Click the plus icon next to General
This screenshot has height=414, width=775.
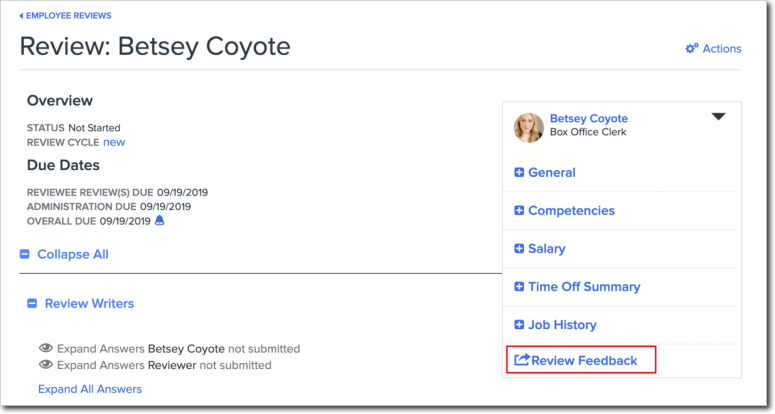tap(519, 173)
